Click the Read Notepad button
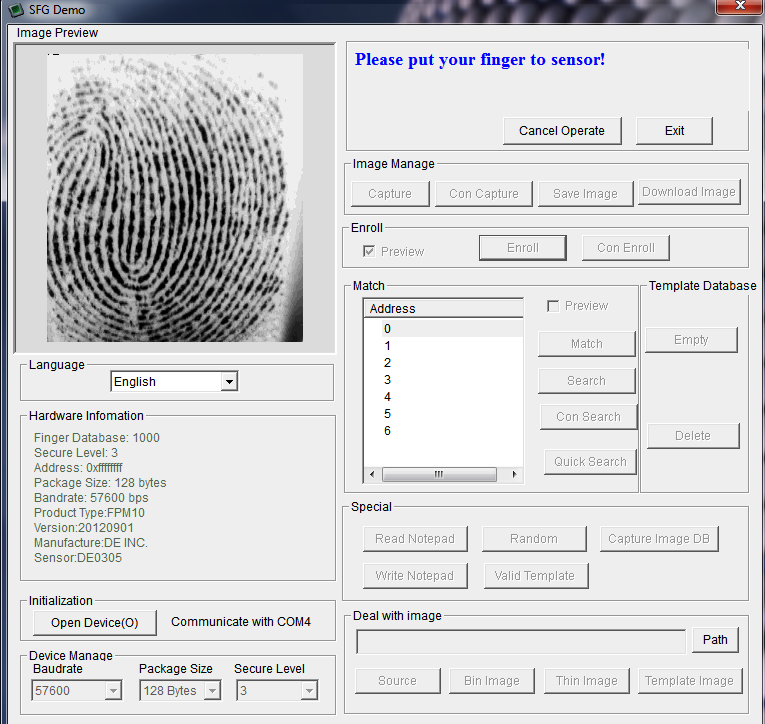This screenshot has width=765, height=724. tap(415, 539)
